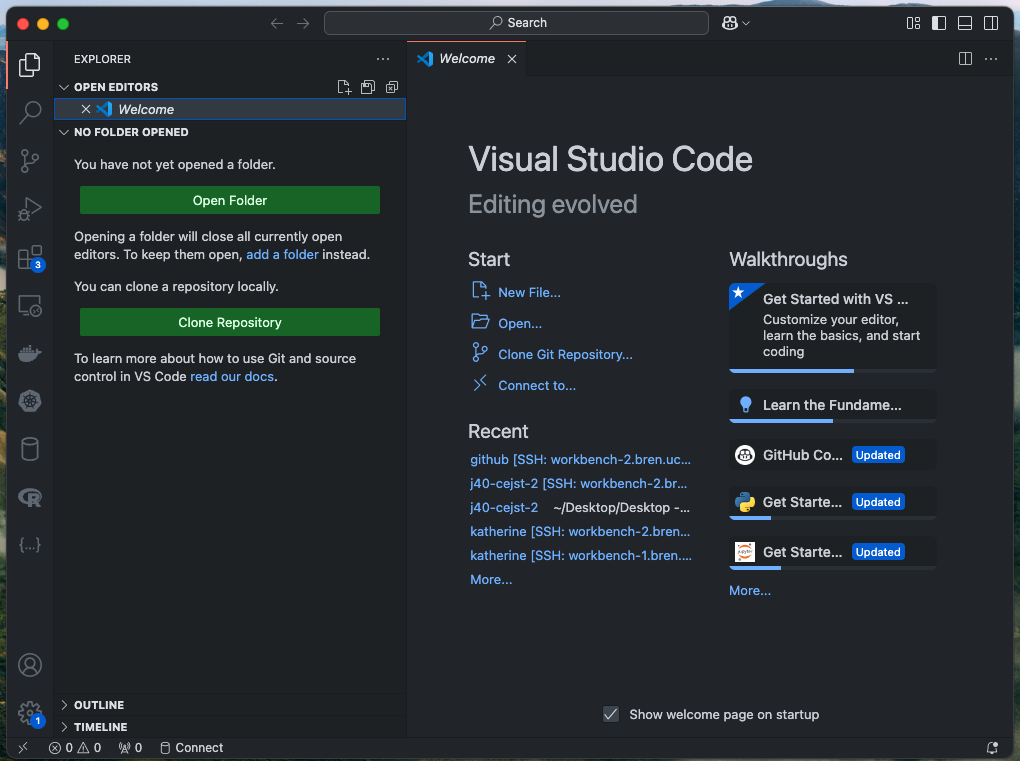Close Welcome from Open Editors list
1020x761 pixels.
[x=85, y=109]
